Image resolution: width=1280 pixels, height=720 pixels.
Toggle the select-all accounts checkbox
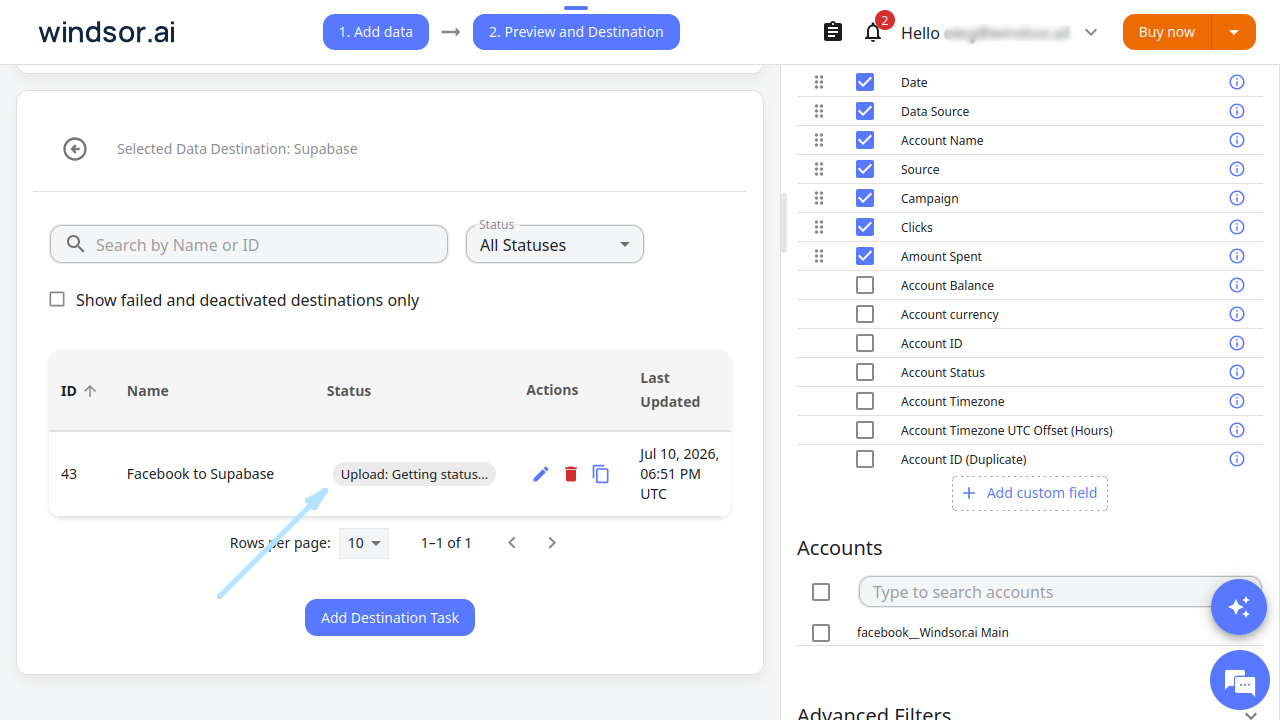[x=821, y=592]
